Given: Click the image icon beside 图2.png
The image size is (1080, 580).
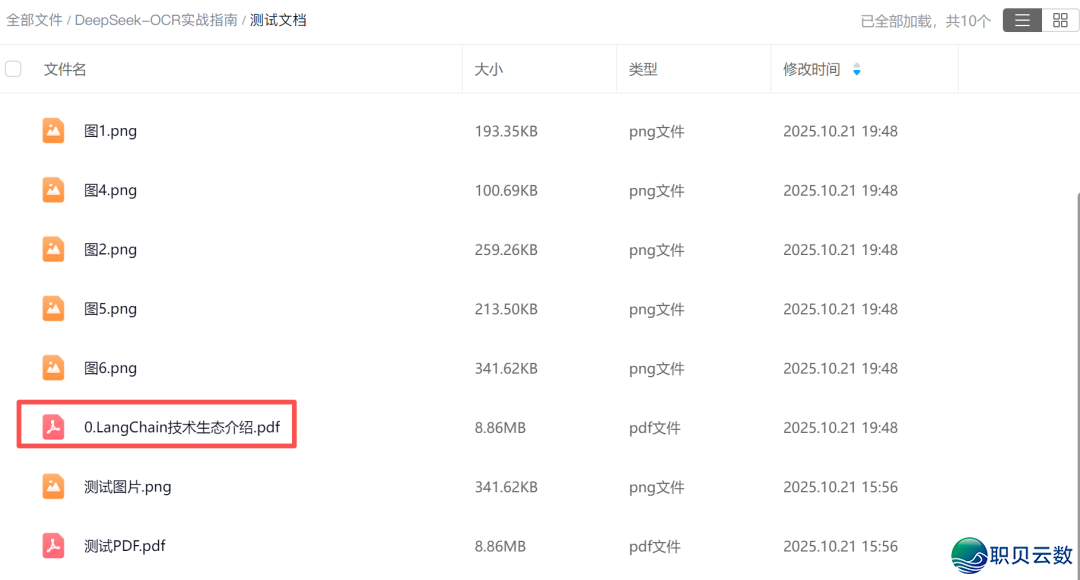Looking at the screenshot, I should click(53, 249).
